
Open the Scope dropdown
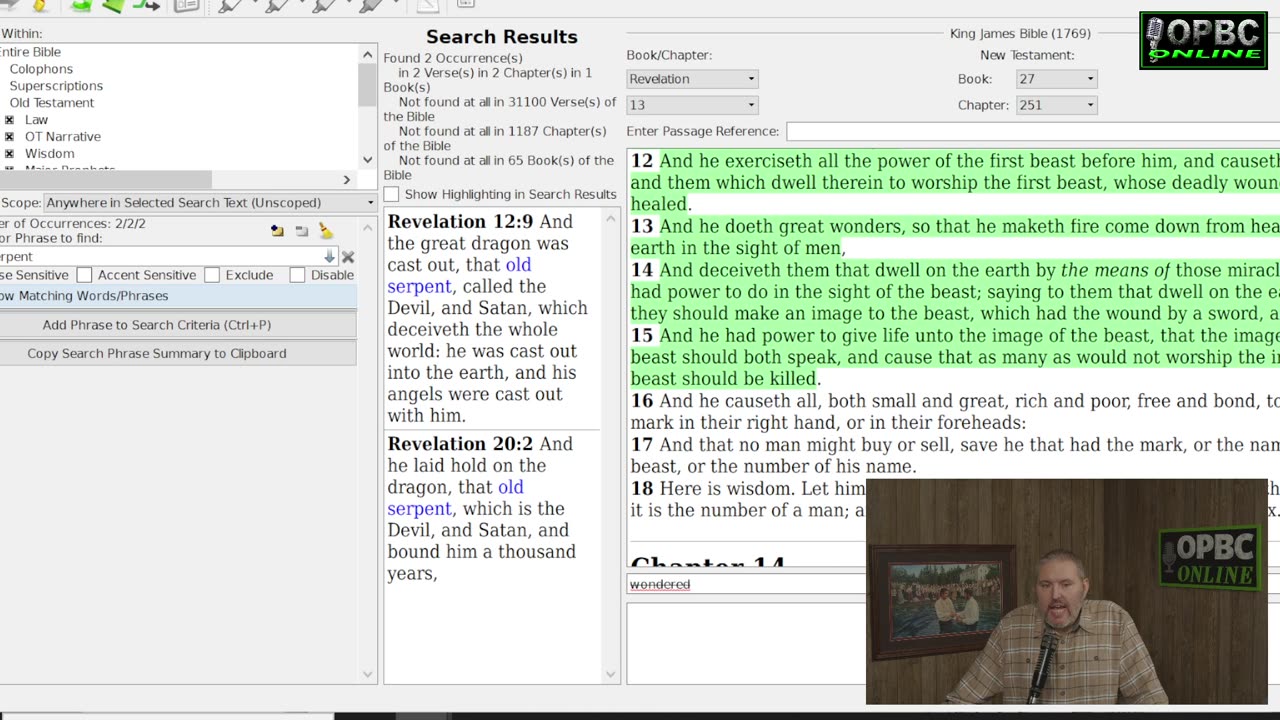[x=209, y=202]
